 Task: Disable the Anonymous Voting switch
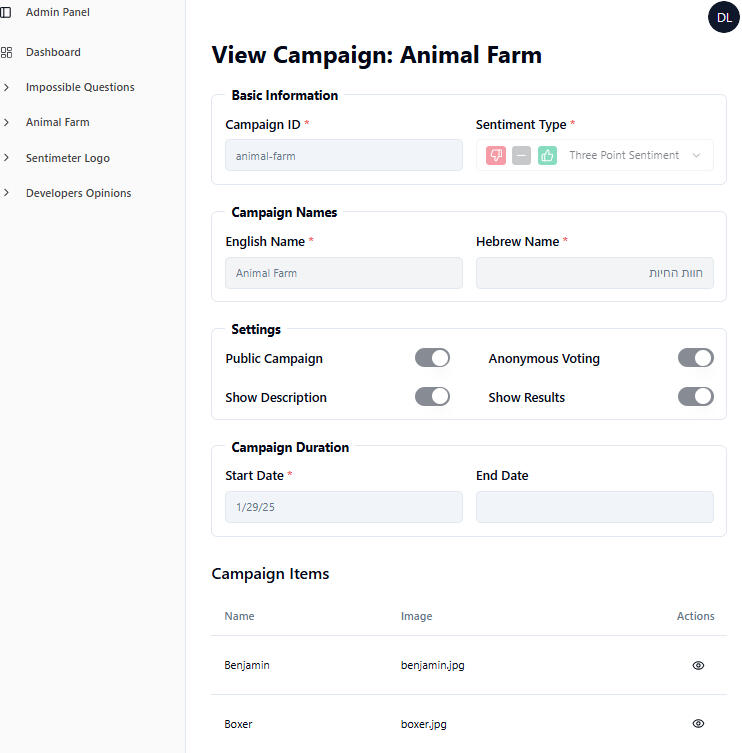(695, 358)
